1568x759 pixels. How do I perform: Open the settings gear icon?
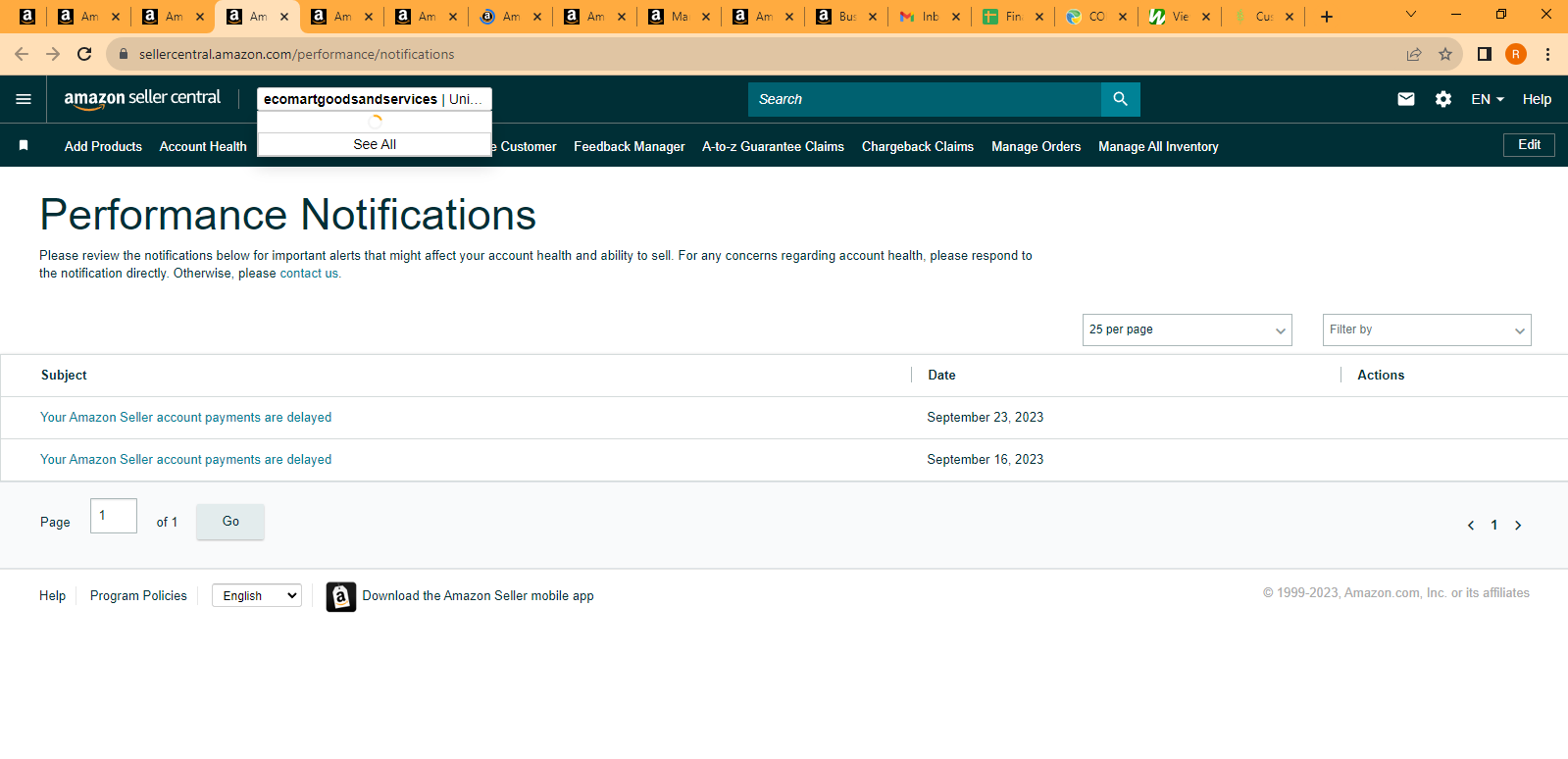(x=1442, y=99)
